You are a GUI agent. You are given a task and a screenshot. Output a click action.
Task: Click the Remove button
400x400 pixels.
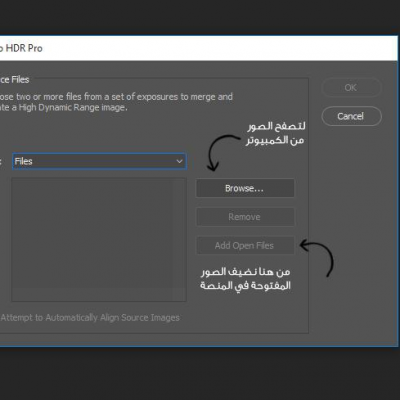point(245,217)
